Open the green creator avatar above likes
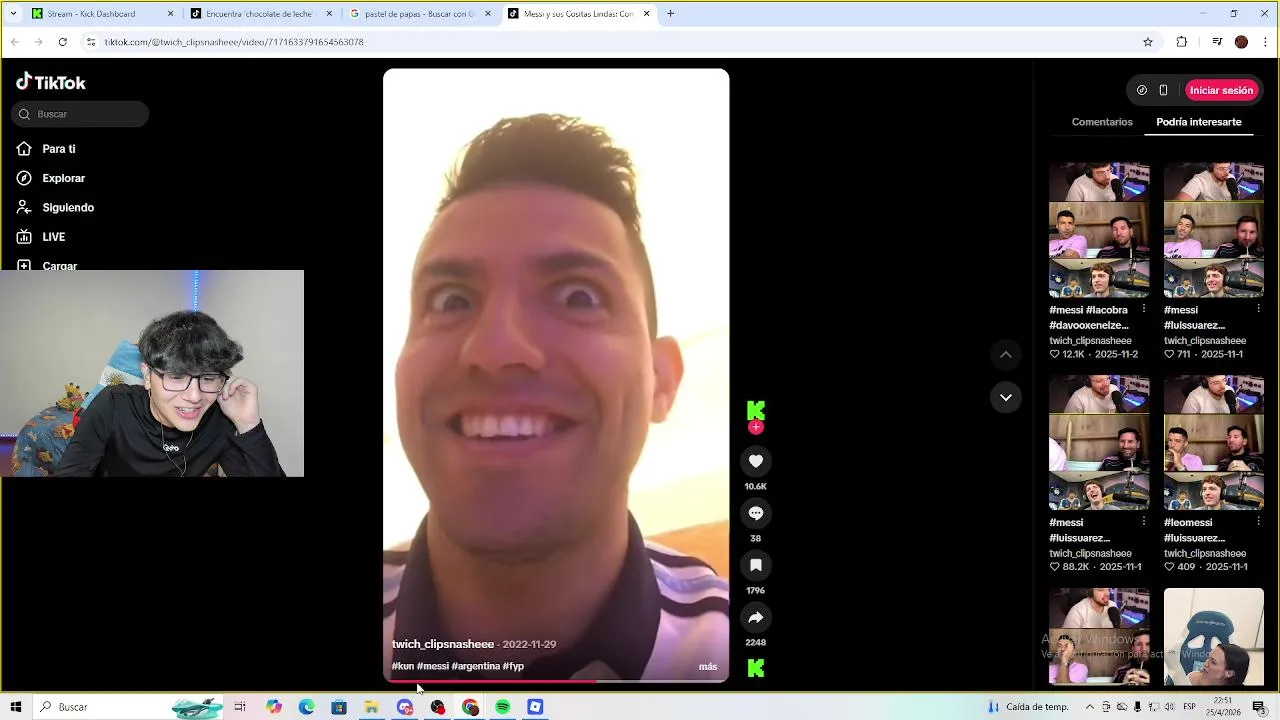This screenshot has width=1280, height=720. click(x=756, y=410)
